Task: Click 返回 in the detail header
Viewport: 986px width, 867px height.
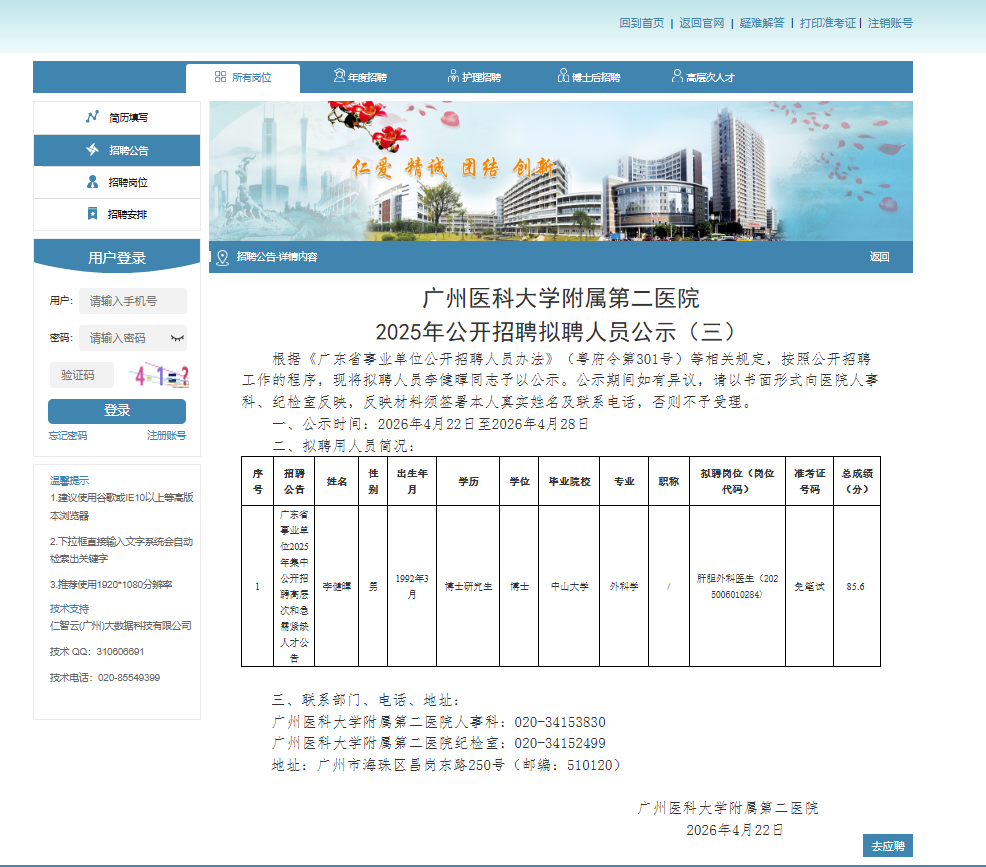Action: (879, 257)
